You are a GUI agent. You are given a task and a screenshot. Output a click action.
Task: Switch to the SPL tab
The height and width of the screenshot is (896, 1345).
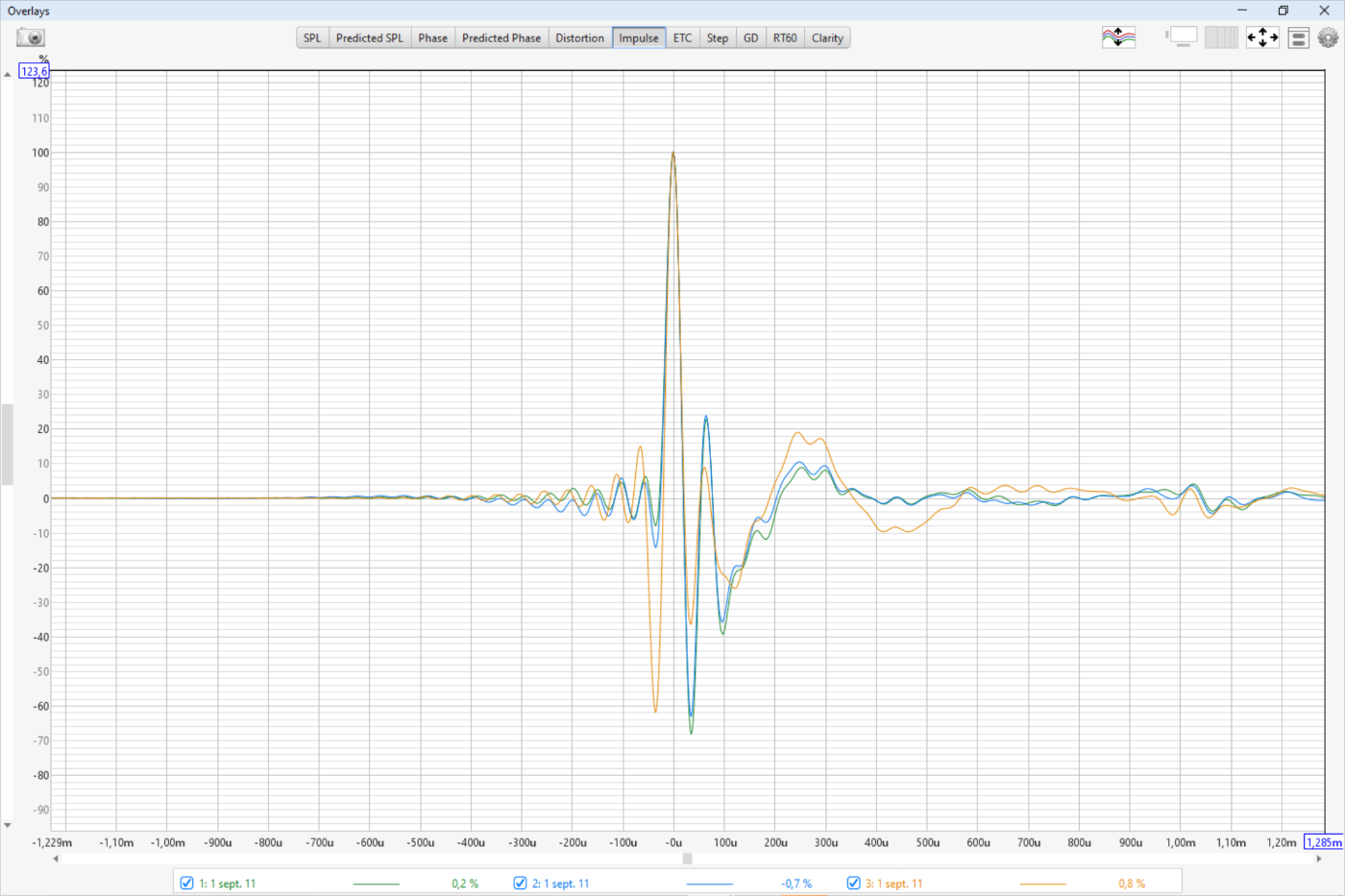pos(312,38)
